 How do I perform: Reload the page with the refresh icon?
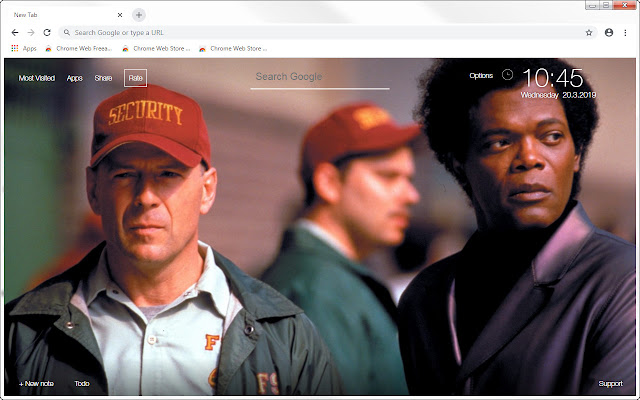pos(47,33)
